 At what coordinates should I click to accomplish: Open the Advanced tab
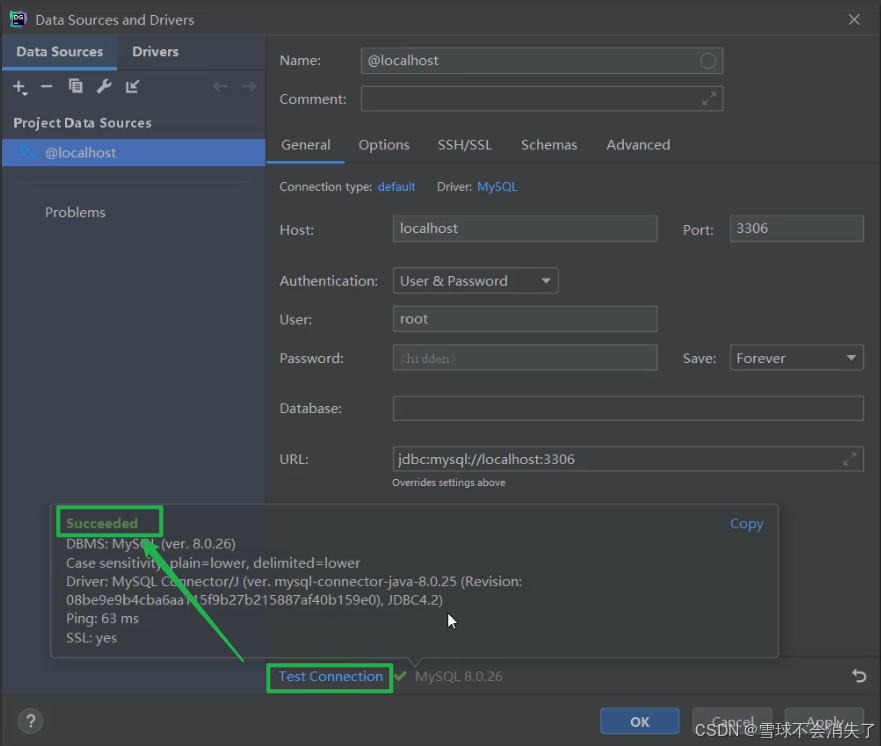(x=638, y=145)
